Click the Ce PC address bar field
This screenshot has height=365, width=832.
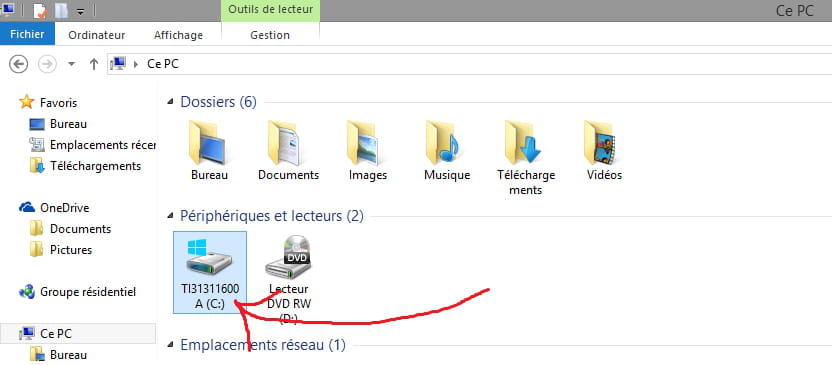470,64
